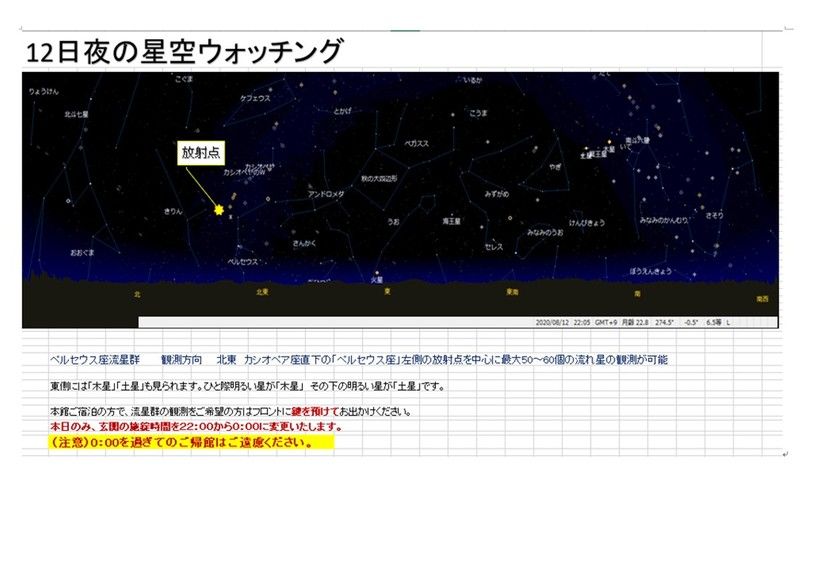Click the りょうけん constellation label
The height and width of the screenshot is (576, 815).
coord(44,91)
